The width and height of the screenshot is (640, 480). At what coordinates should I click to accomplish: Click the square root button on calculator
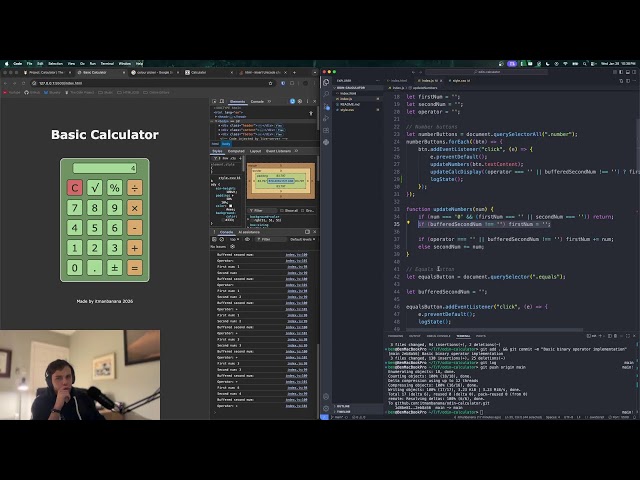[95, 188]
